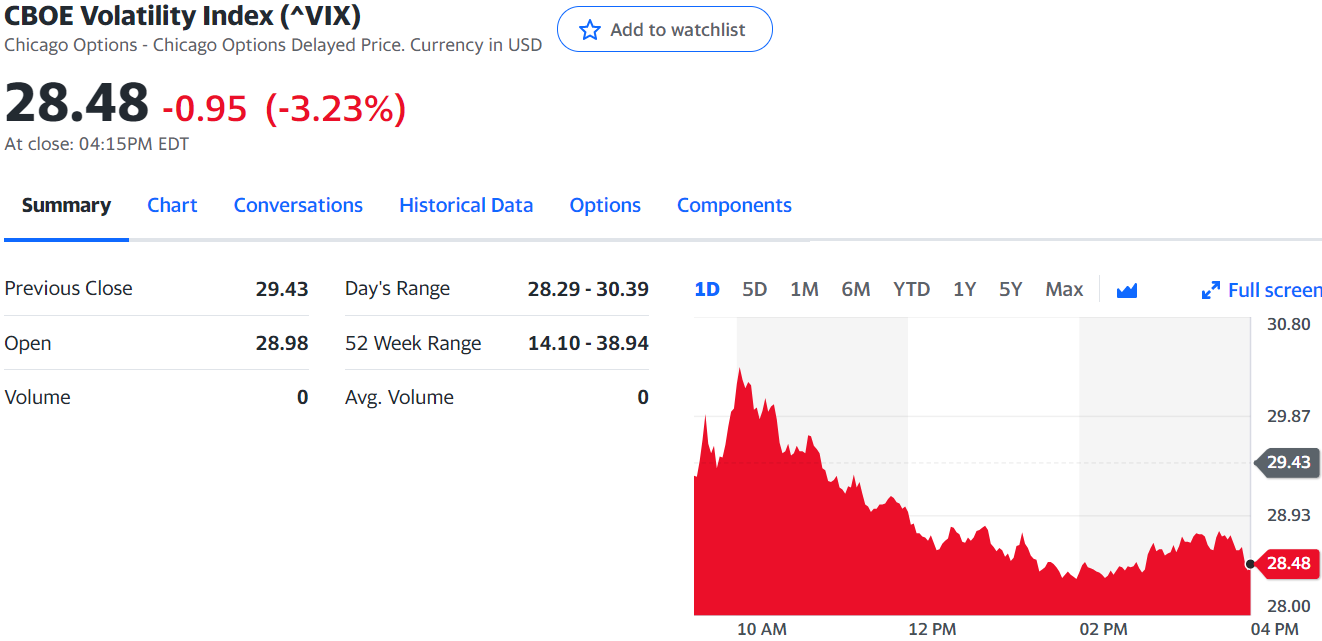Click the Volume label
Viewport: 1322px width, 641px height.
[x=37, y=397]
